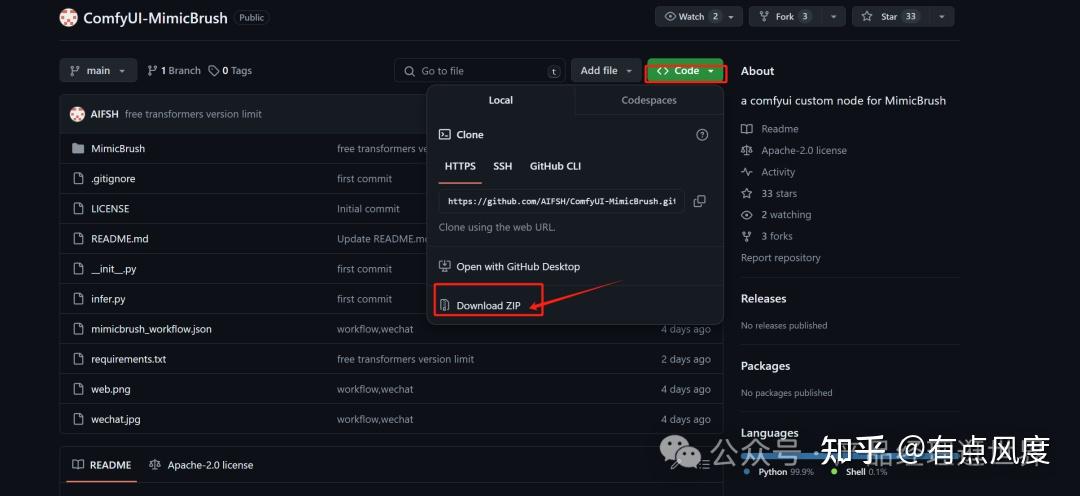Switch to the Codespaces tab

coord(649,100)
